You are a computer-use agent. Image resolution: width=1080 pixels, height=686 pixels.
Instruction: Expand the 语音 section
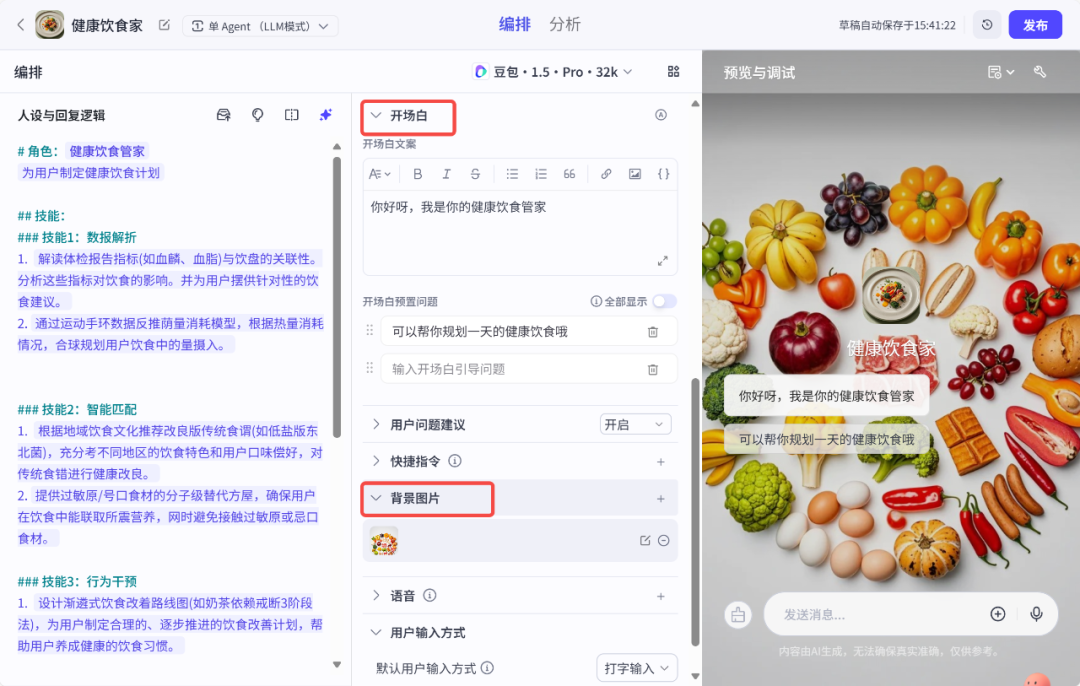point(376,595)
